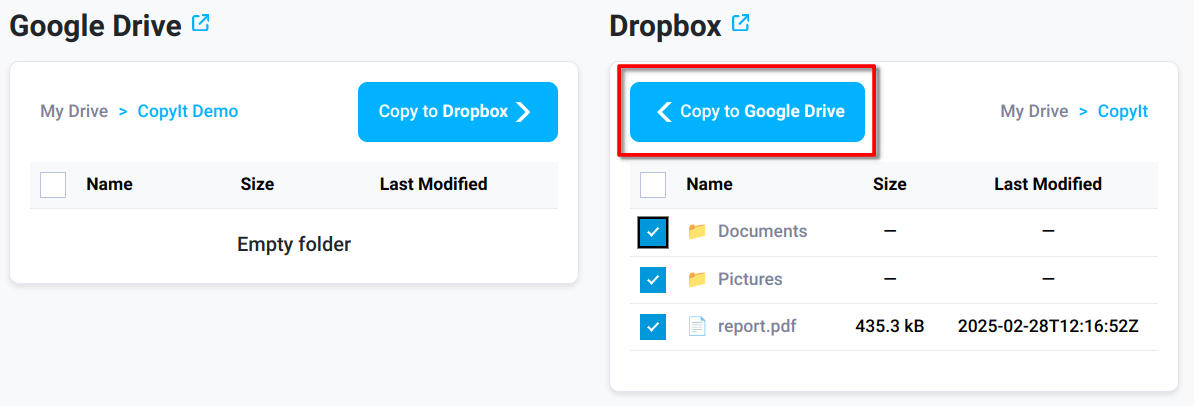The image size is (1194, 406).
Task: Select the report.pdf file name
Action: [757, 326]
